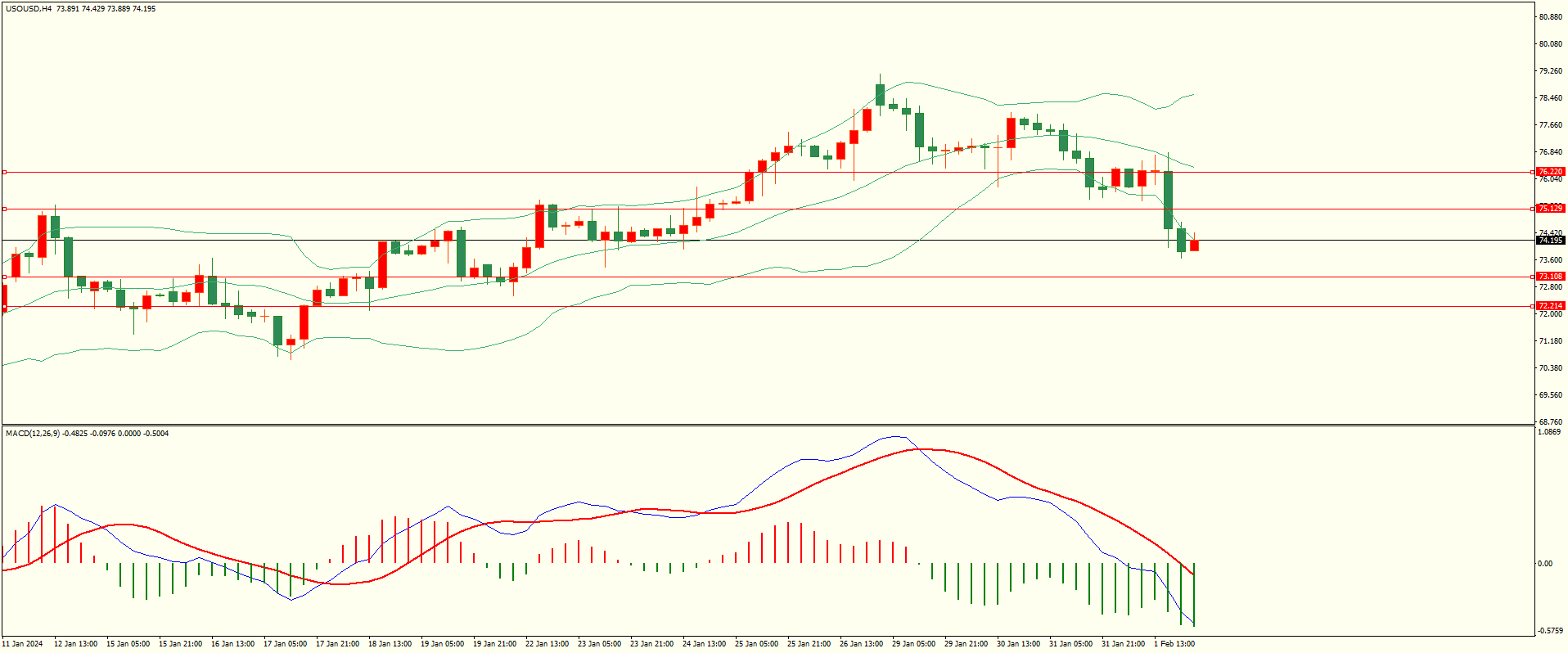Click the 23 Jan 21:00 time label
The image size is (1568, 653).
[651, 644]
